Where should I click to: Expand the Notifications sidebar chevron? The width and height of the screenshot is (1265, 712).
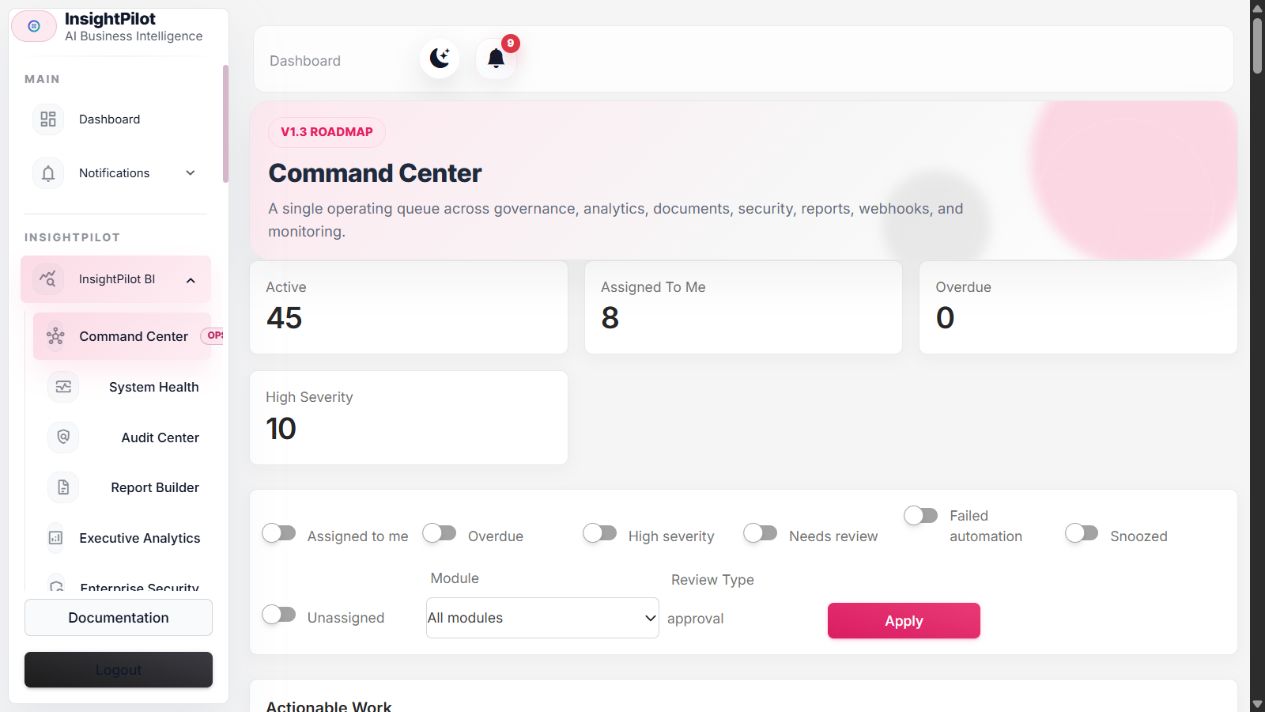pyautogui.click(x=190, y=173)
